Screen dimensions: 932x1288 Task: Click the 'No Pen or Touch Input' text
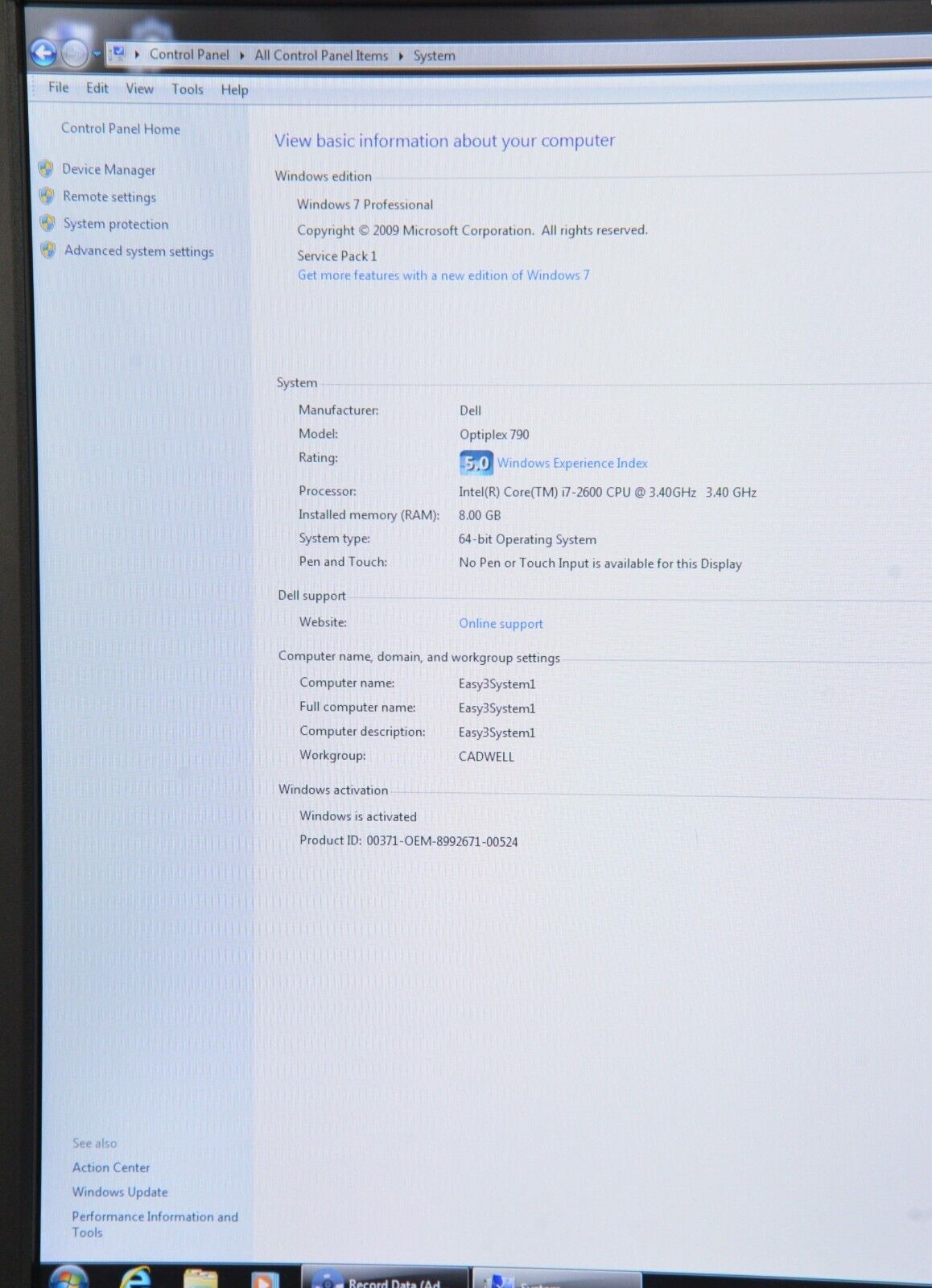point(600,563)
